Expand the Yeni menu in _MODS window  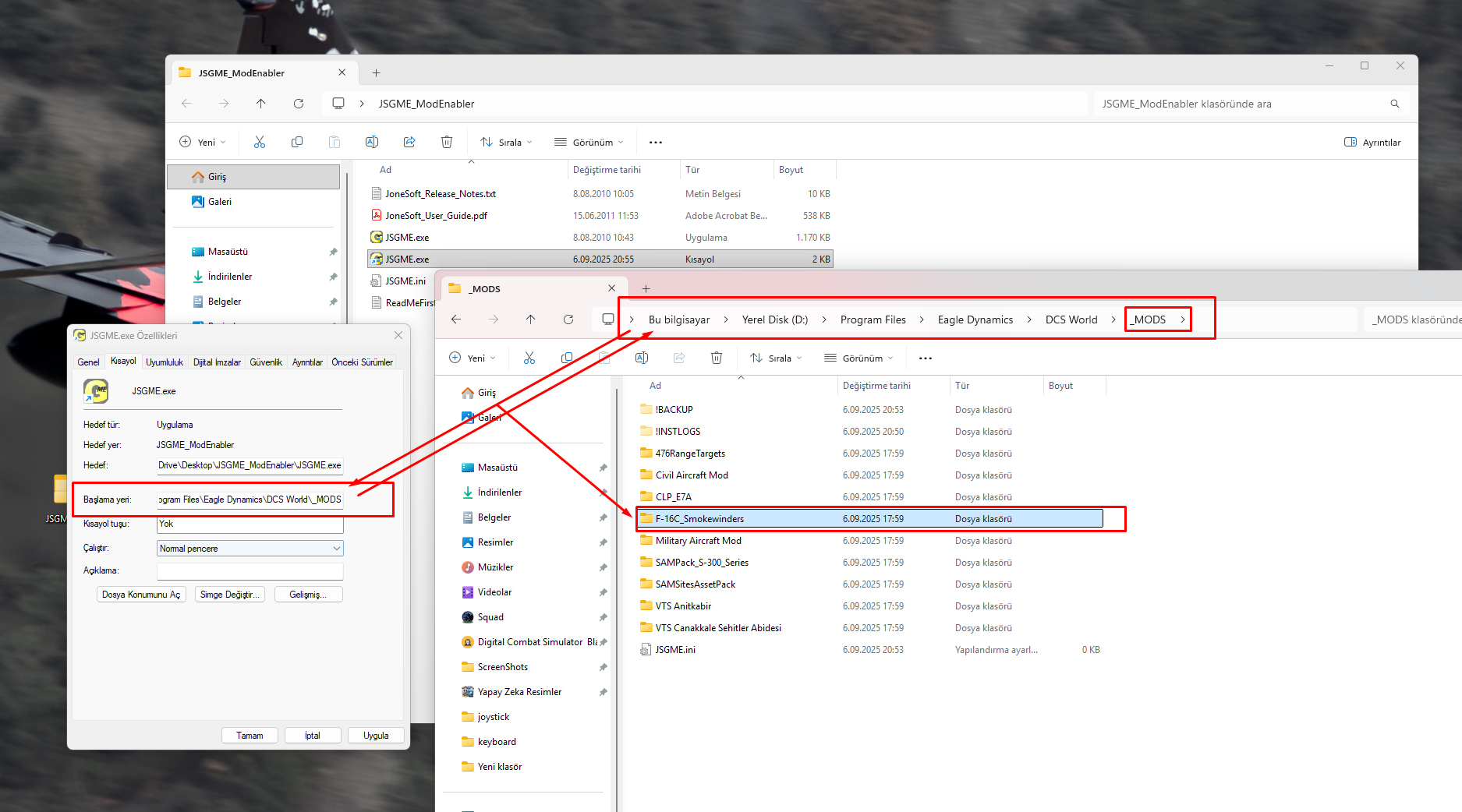coord(473,358)
